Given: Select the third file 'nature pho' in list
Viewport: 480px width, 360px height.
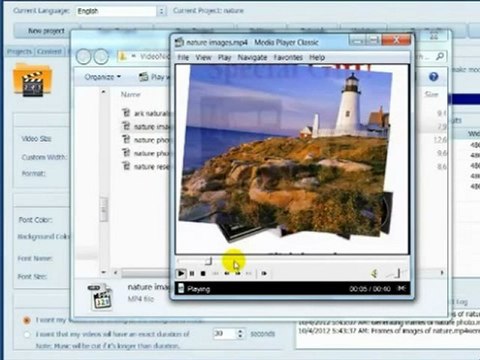Looking at the screenshot, I should click(x=147, y=140).
